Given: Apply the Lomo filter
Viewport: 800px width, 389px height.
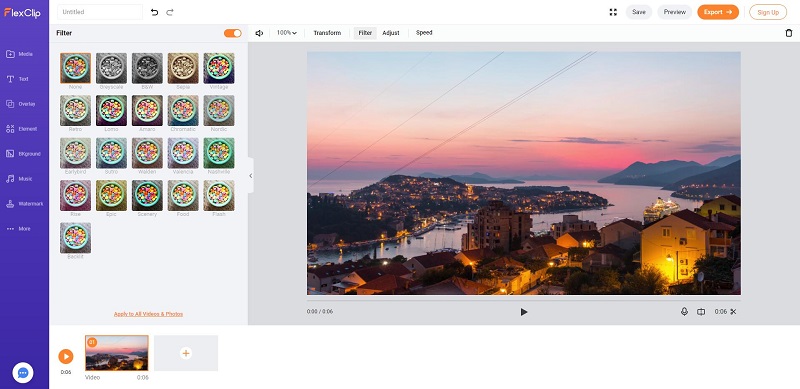Looking at the screenshot, I should pos(111,110).
